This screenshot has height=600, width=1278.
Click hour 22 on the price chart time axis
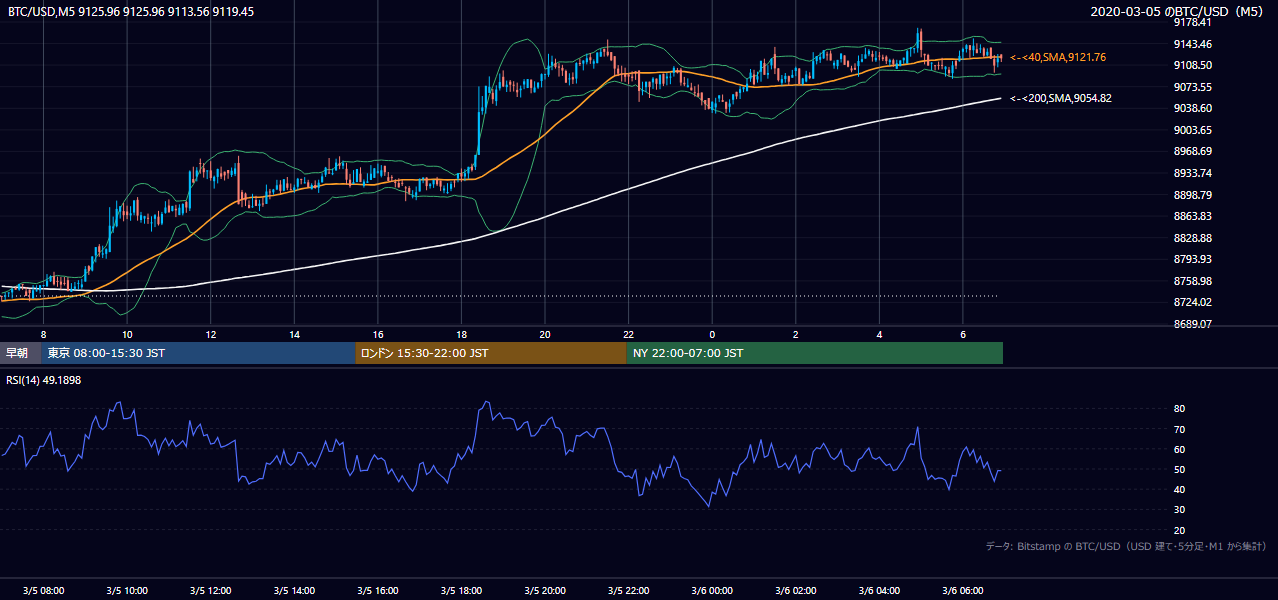coord(628,334)
